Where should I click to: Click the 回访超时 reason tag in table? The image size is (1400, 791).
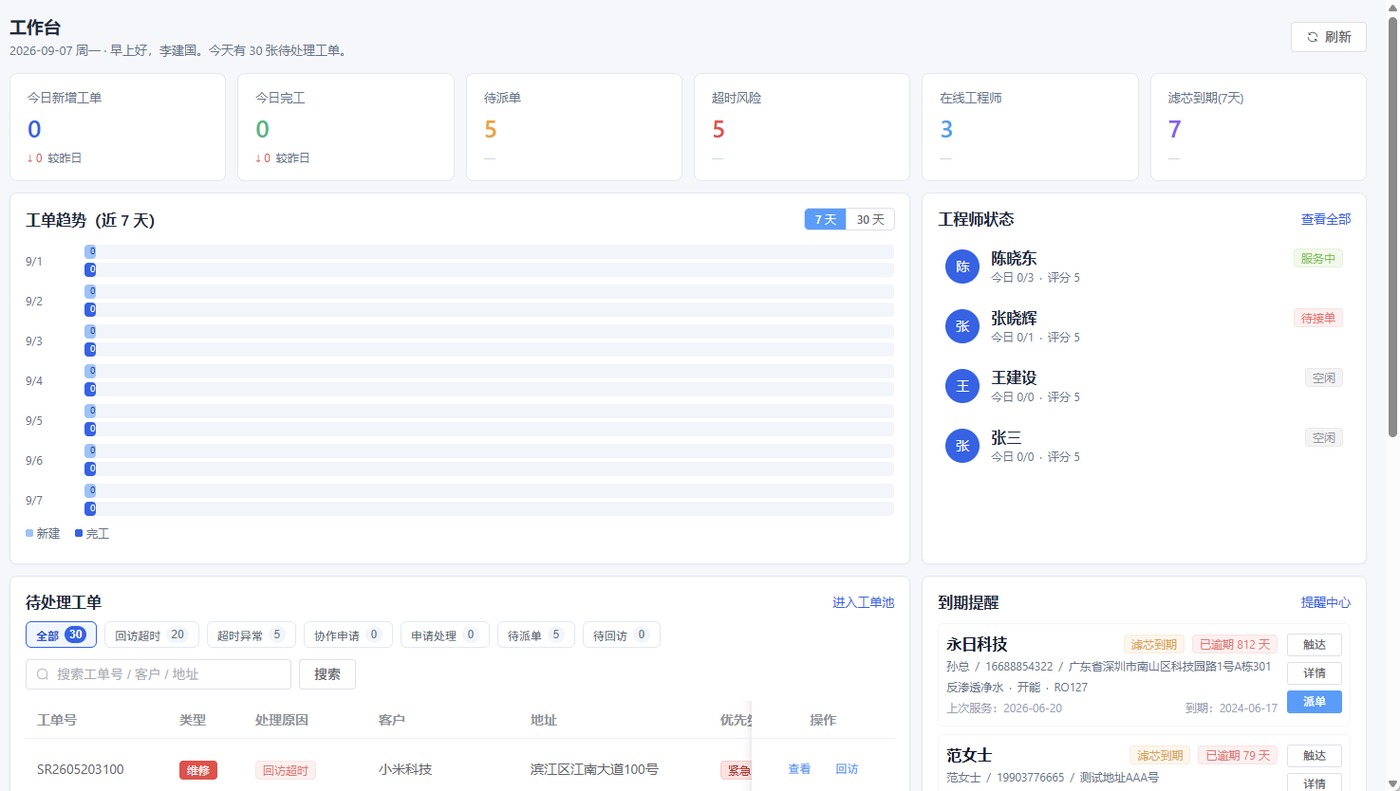(286, 770)
